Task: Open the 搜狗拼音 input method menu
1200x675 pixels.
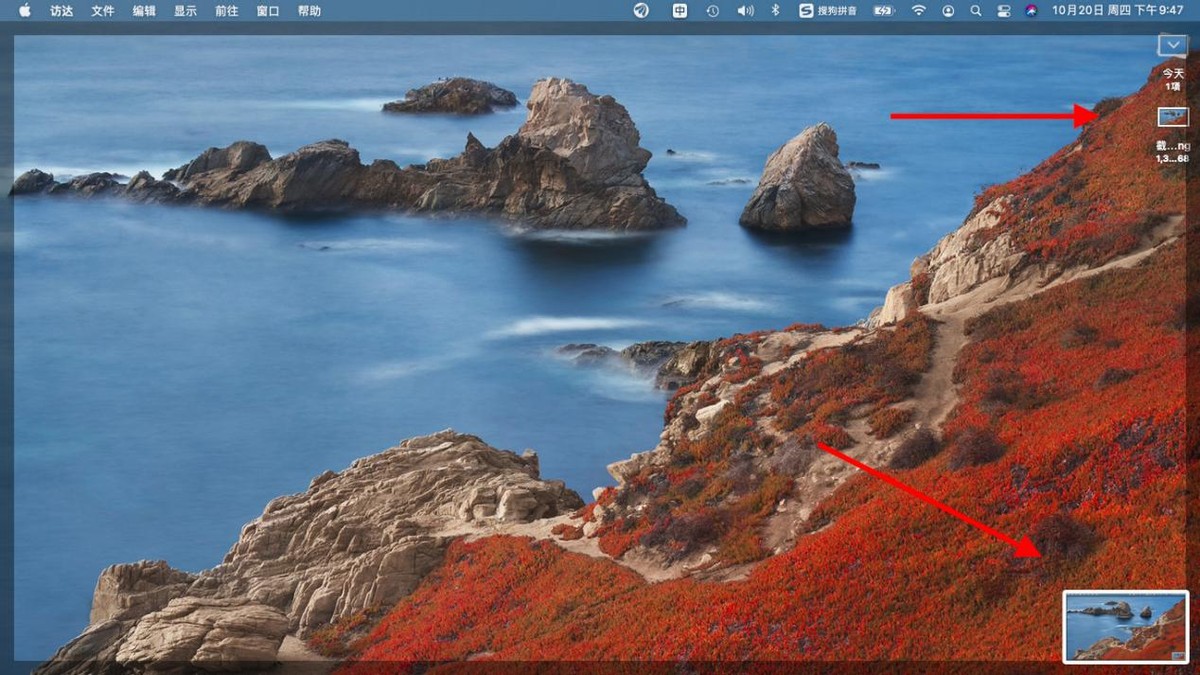Action: point(828,10)
